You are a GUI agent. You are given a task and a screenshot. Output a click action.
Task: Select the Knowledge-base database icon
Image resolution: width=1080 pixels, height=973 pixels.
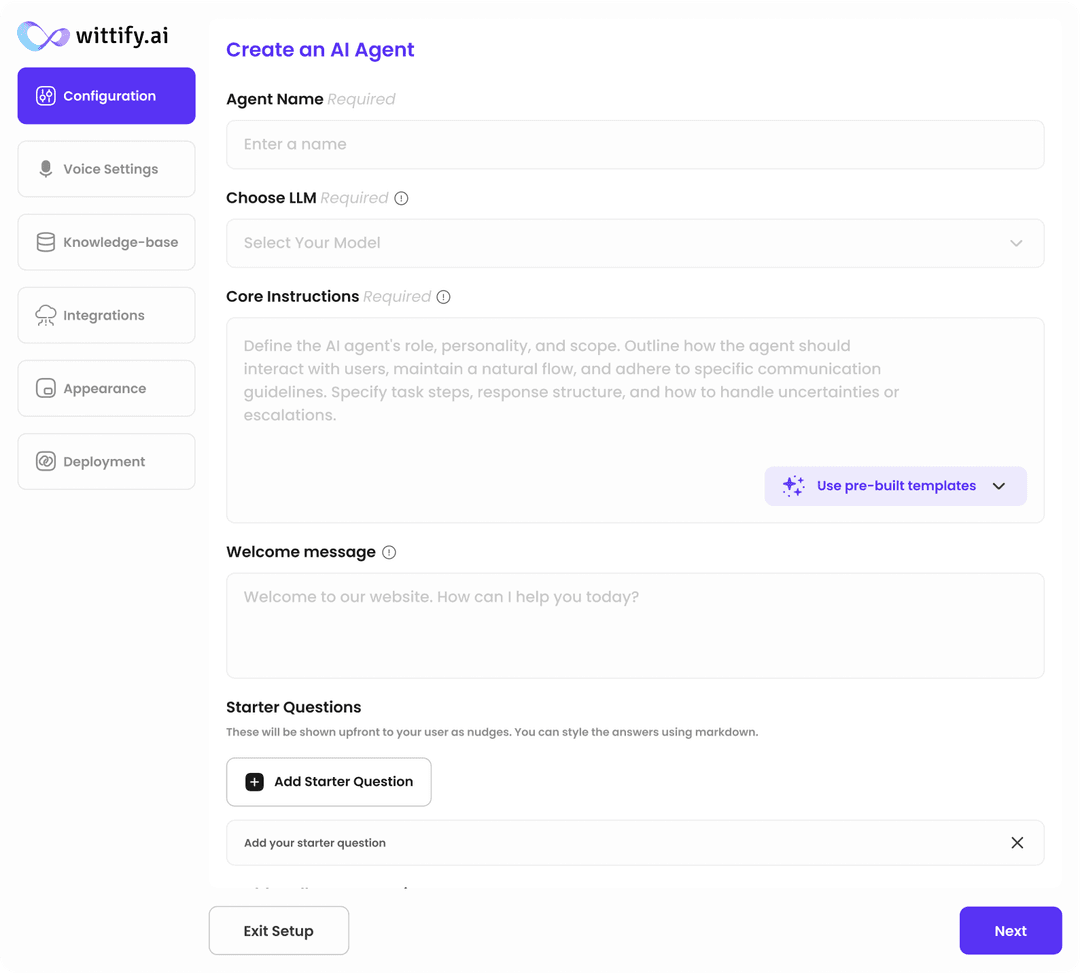tap(46, 241)
